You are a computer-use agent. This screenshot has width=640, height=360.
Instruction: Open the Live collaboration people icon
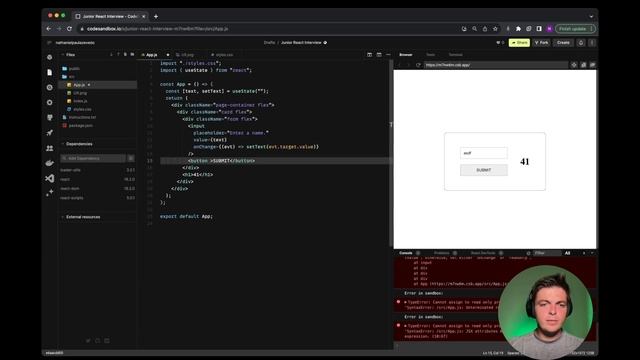(x=49, y=148)
